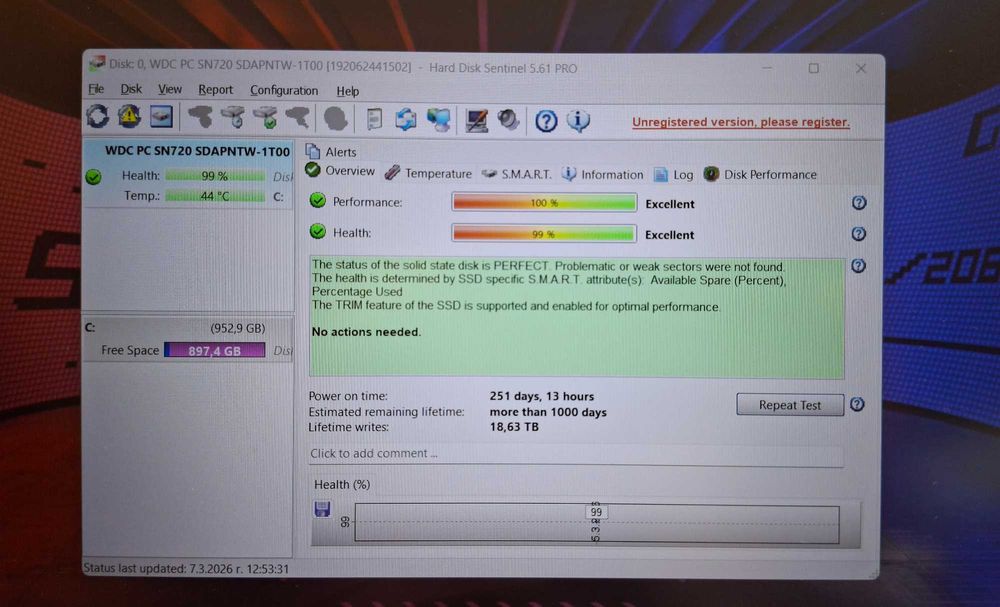Click the '251 days, 13 hours' power on value
This screenshot has height=607, width=1000.
pyautogui.click(x=541, y=397)
